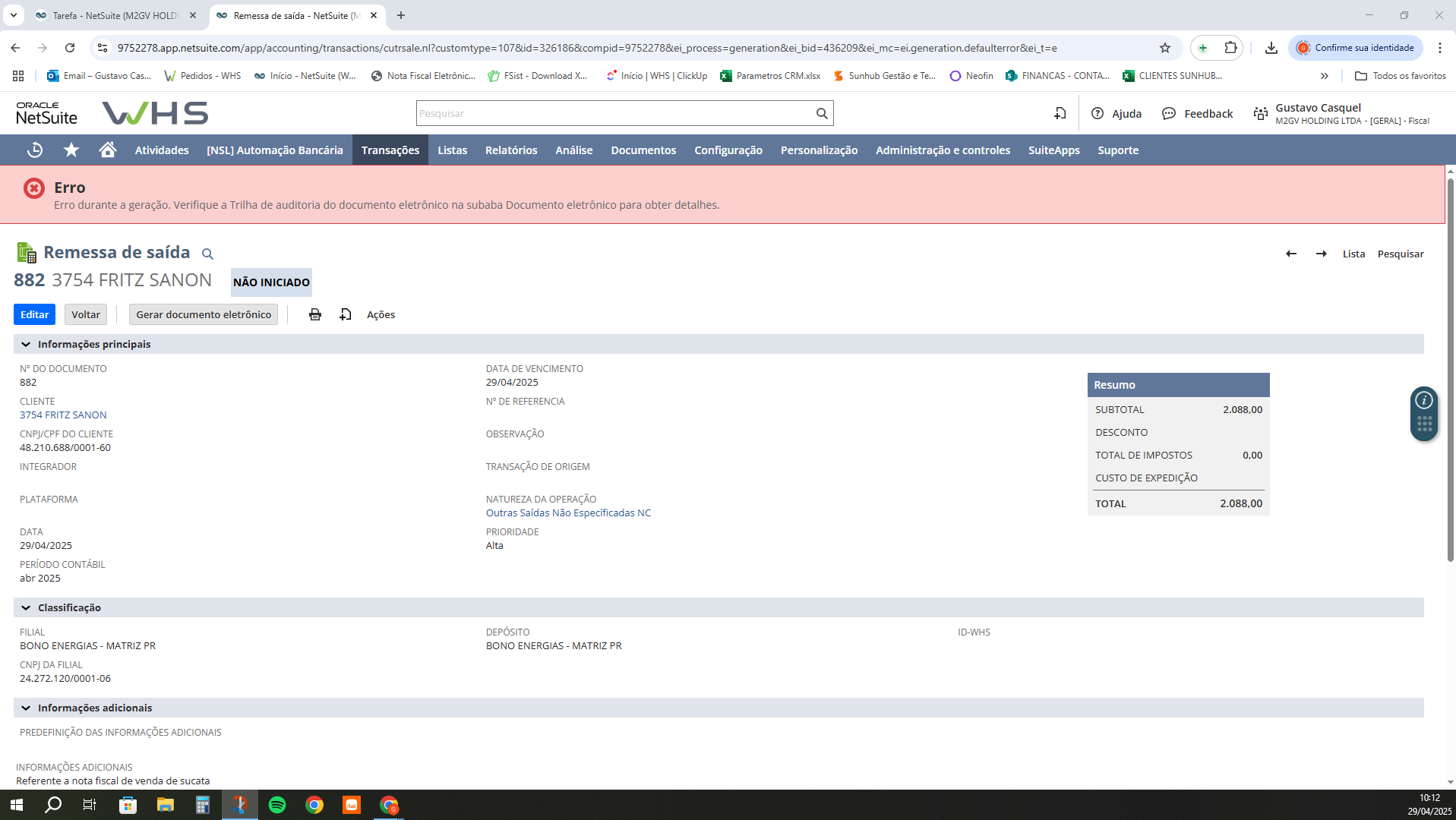The height and width of the screenshot is (820, 1456).
Task: Open the Spotify icon in the taskbar
Action: [x=277, y=805]
